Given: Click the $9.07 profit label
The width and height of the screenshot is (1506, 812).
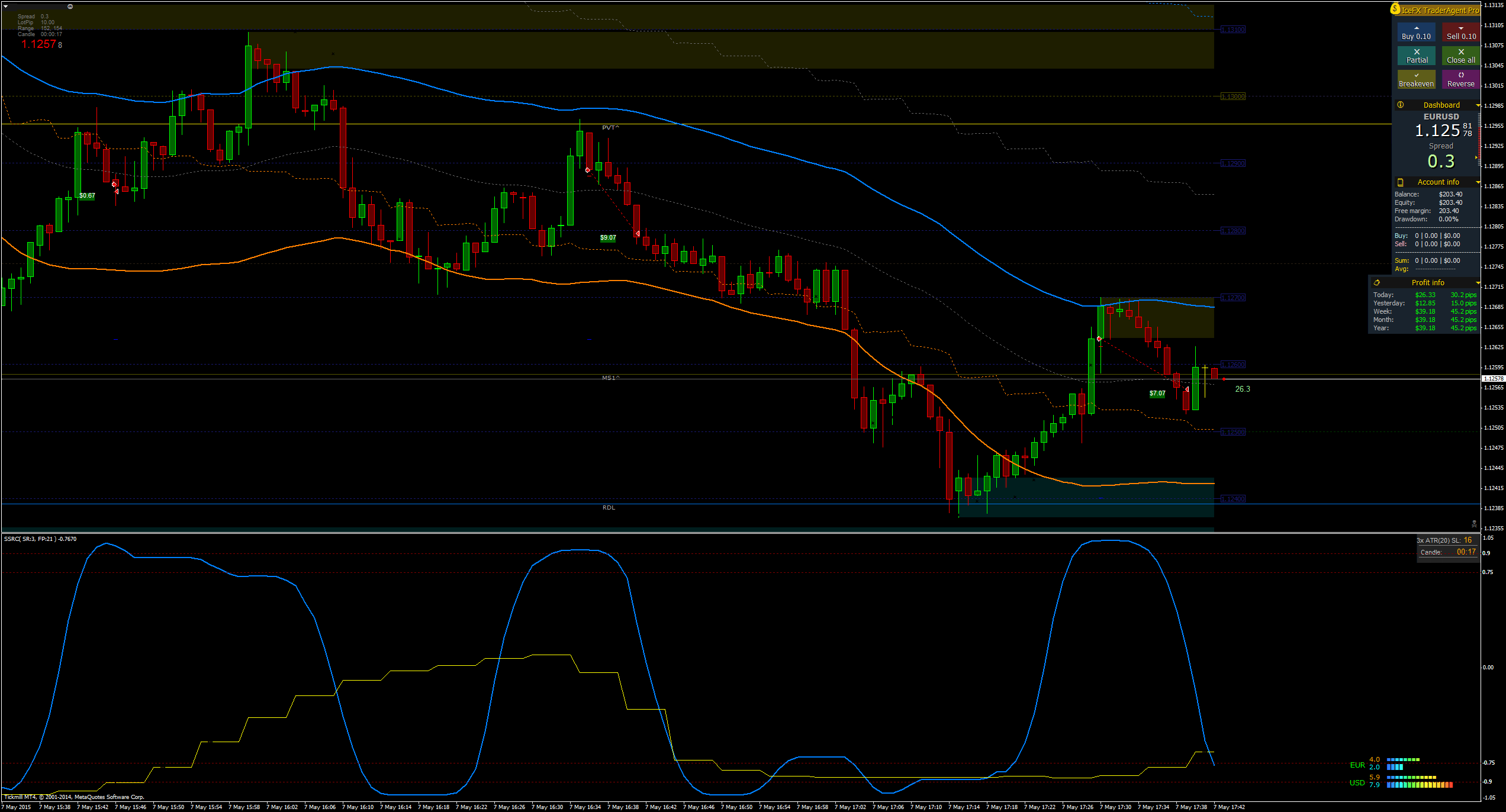Looking at the screenshot, I should 608,238.
